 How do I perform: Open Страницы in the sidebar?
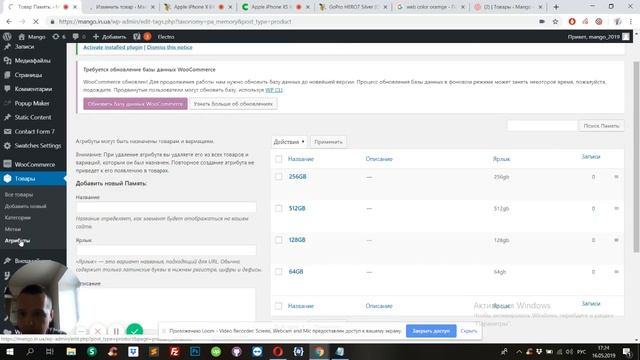(28, 75)
